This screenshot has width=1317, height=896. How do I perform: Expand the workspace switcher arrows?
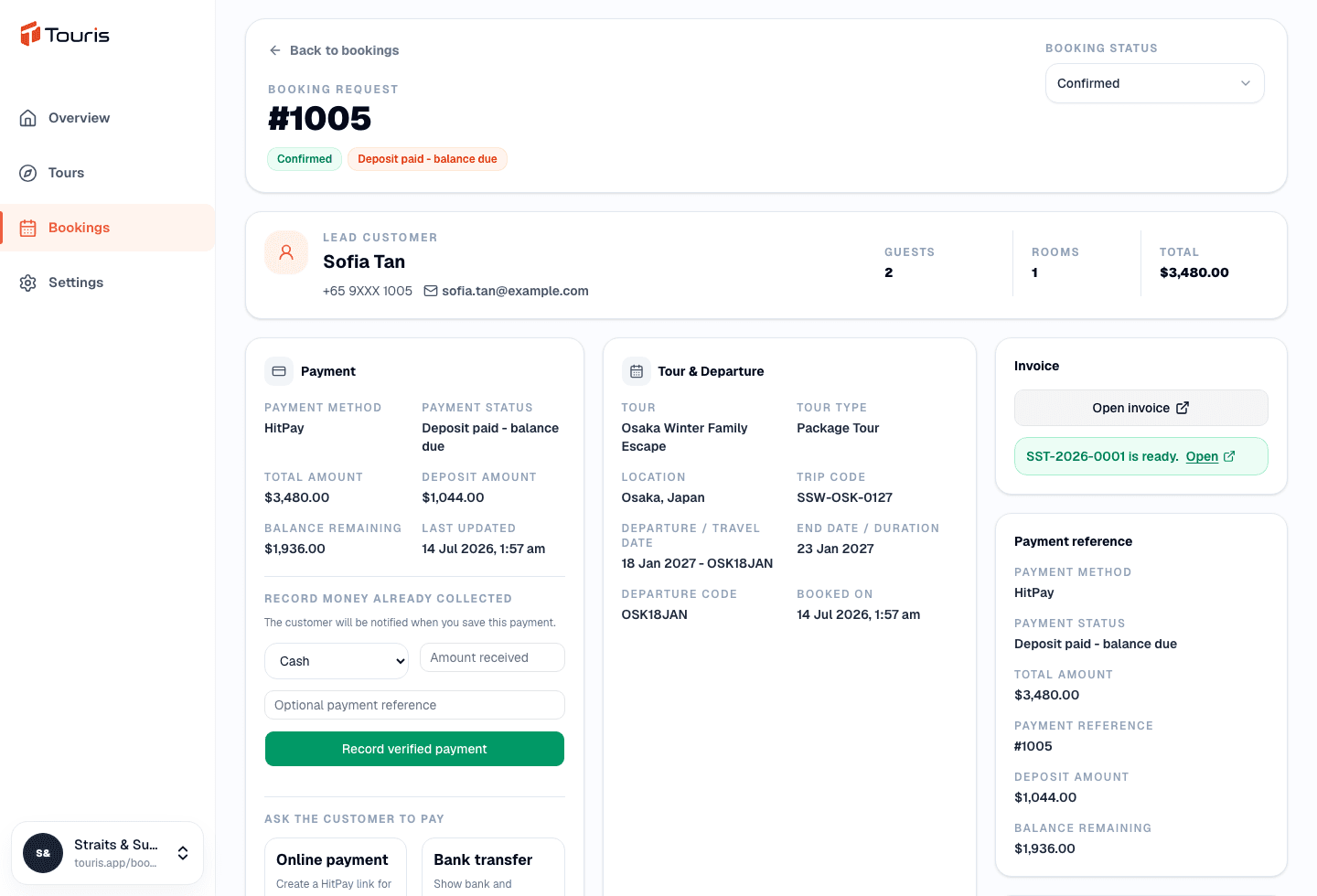[x=183, y=853]
